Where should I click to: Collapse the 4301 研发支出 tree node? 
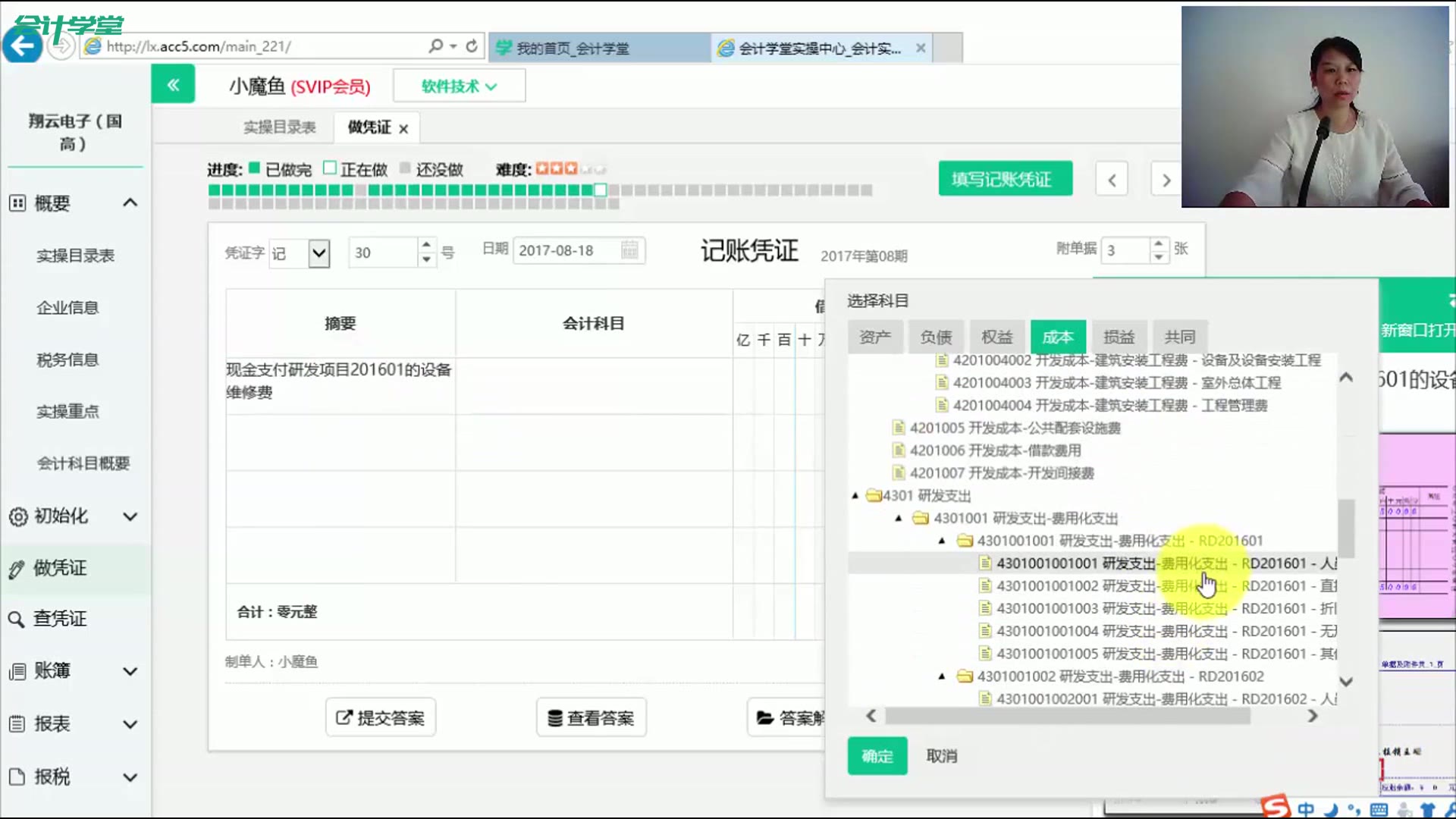[x=856, y=495]
